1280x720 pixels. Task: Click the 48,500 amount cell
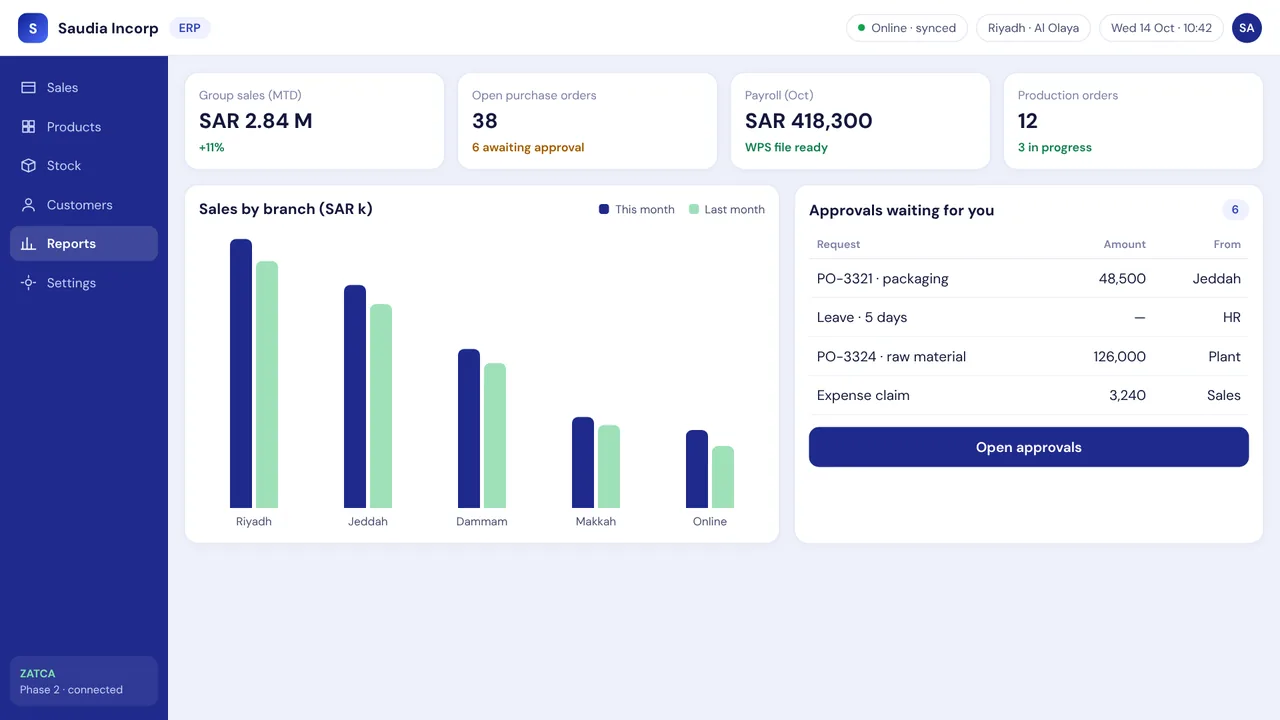click(1122, 279)
